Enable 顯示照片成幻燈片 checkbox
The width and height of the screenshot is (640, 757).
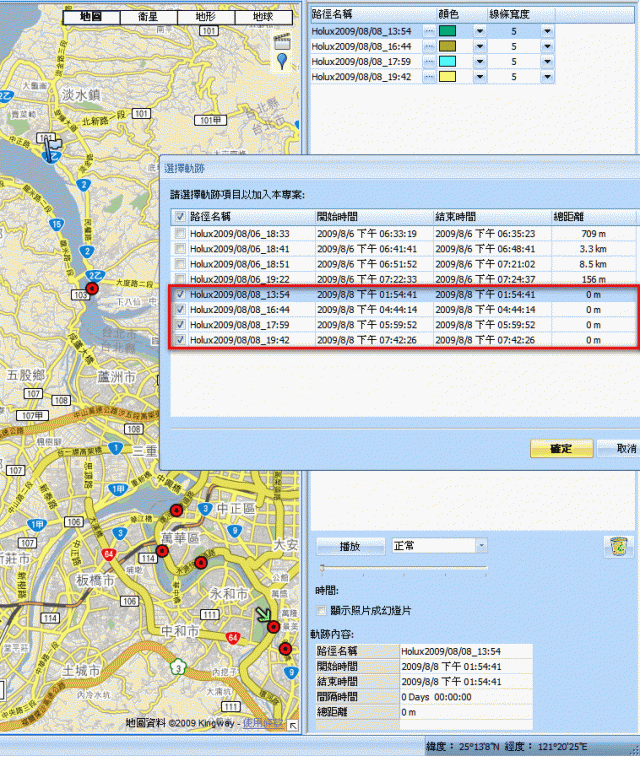pos(322,610)
